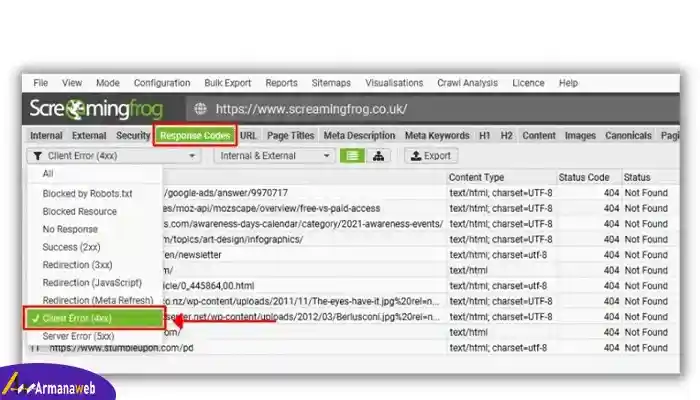Click the globe icon beside the URL
The width and height of the screenshot is (700, 400).
200,108
